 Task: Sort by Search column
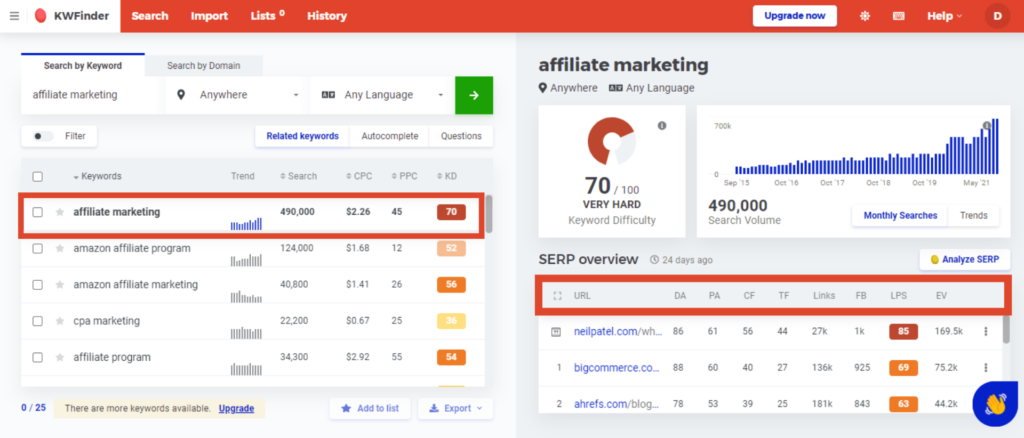click(x=298, y=176)
